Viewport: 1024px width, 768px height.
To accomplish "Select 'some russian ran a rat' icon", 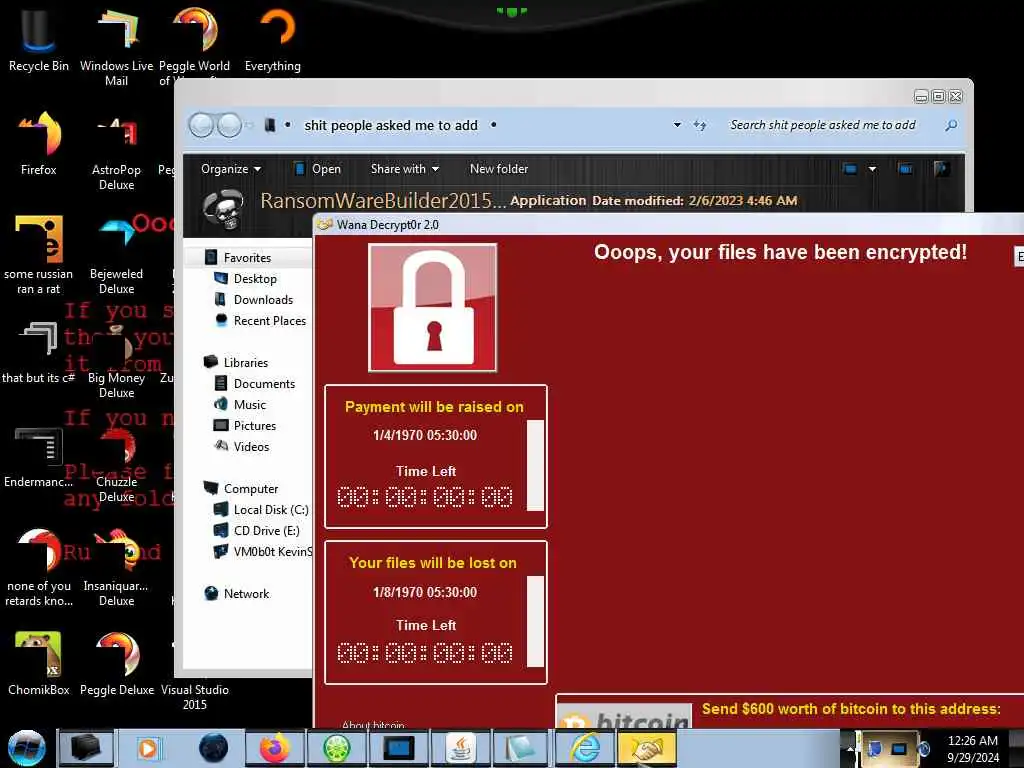I will coord(39,255).
